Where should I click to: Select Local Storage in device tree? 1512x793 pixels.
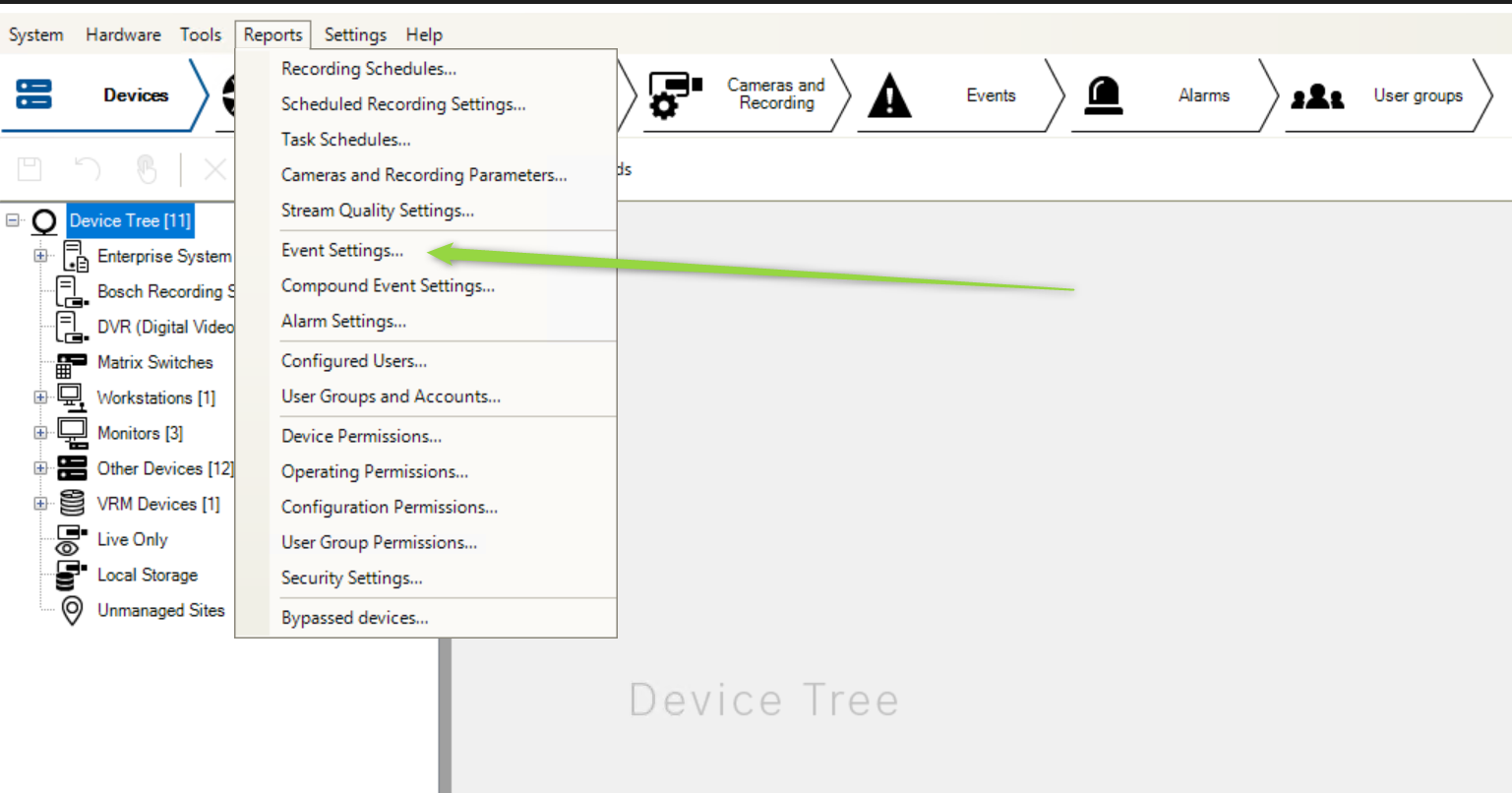[x=147, y=575]
